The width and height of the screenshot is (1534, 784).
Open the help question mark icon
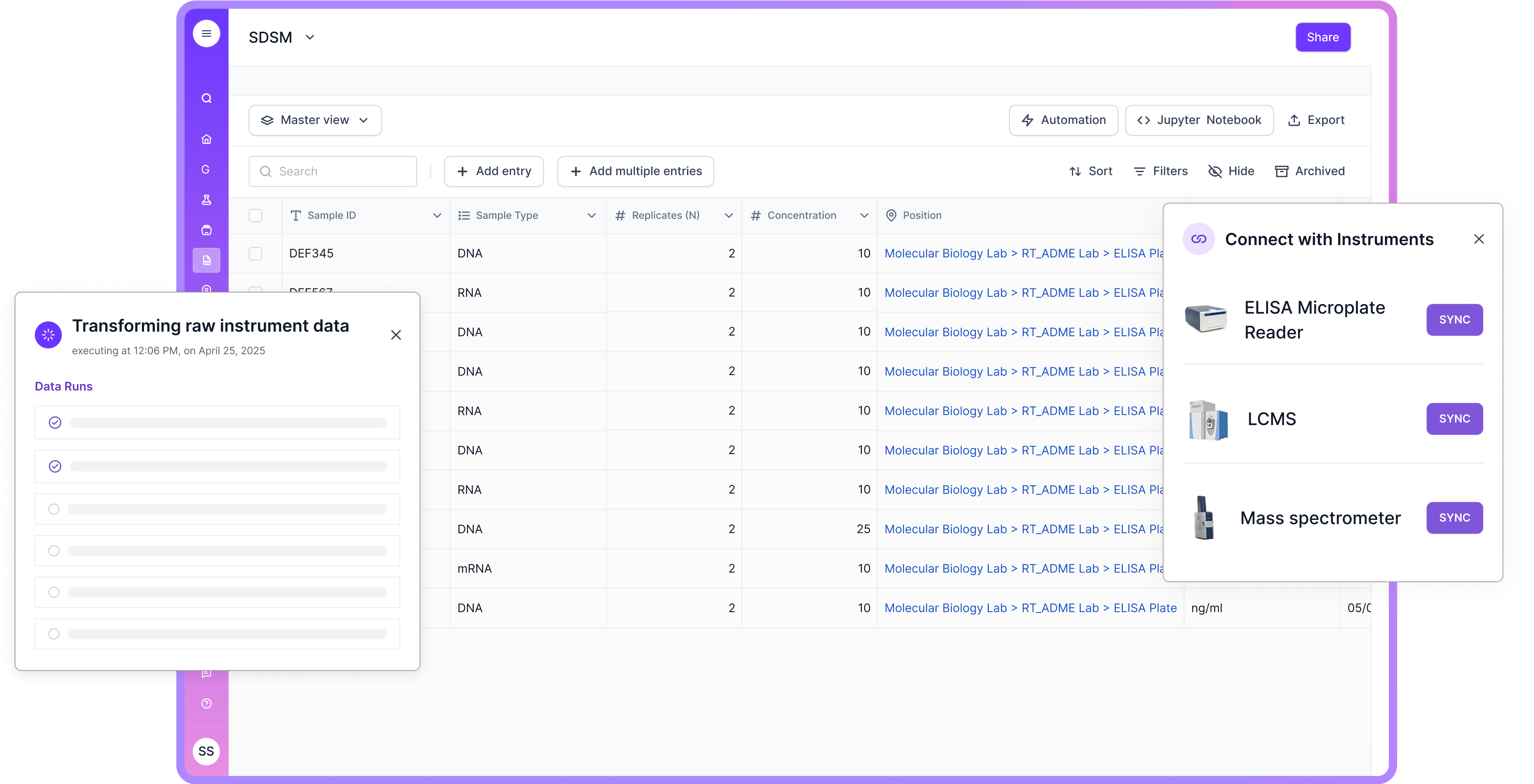click(x=206, y=704)
